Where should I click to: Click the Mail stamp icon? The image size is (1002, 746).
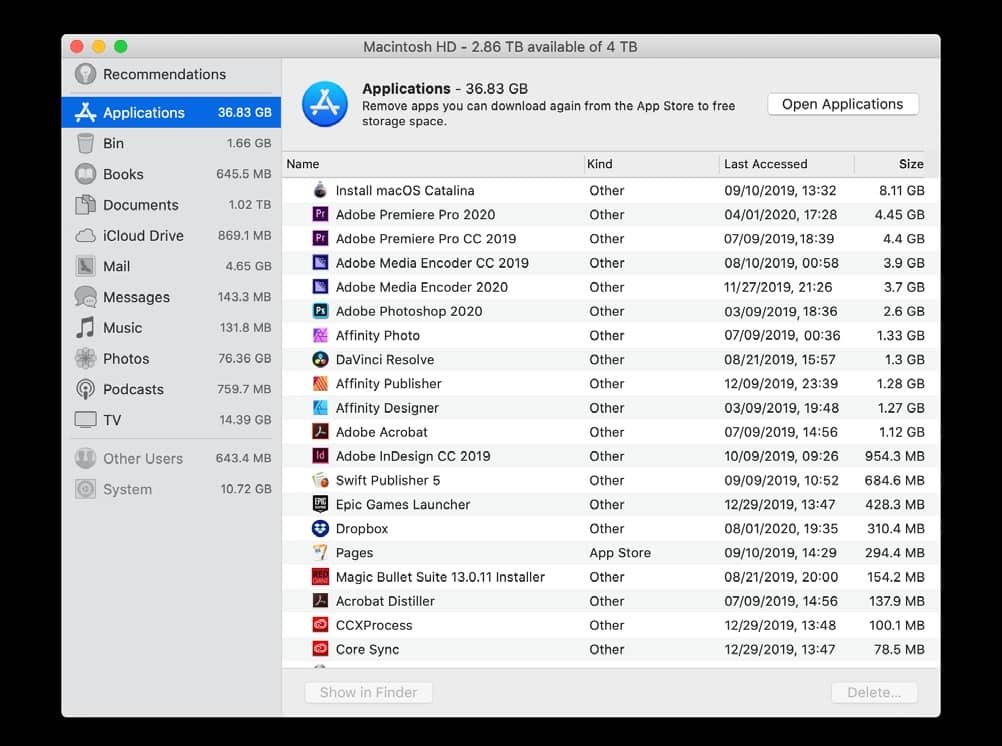click(x=85, y=266)
